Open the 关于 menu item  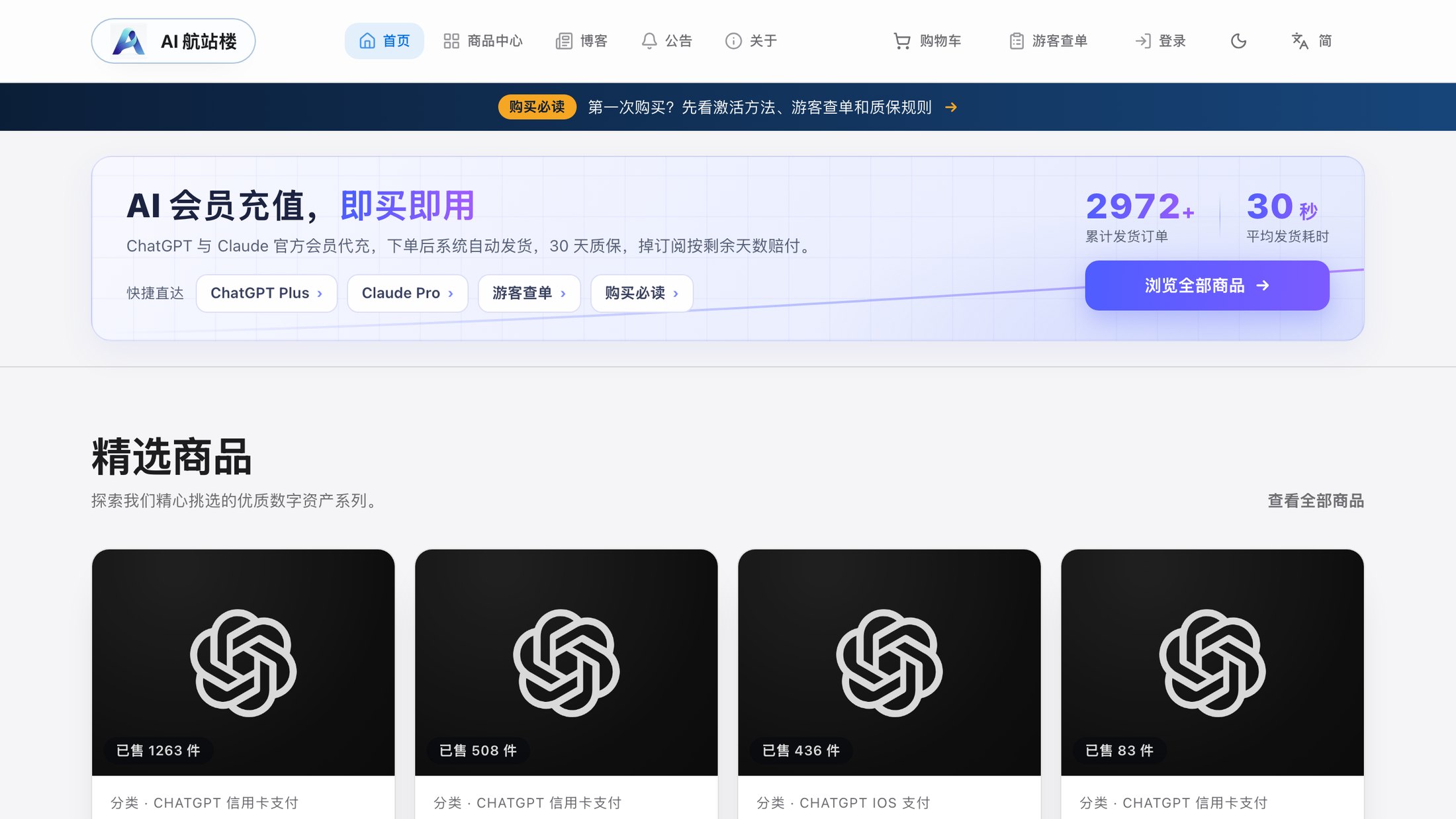pyautogui.click(x=751, y=41)
